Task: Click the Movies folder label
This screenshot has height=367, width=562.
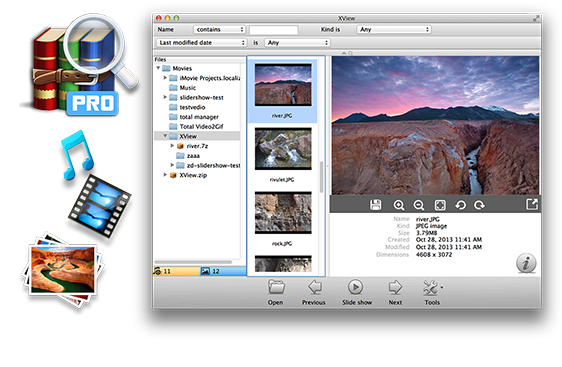Action: pos(182,68)
